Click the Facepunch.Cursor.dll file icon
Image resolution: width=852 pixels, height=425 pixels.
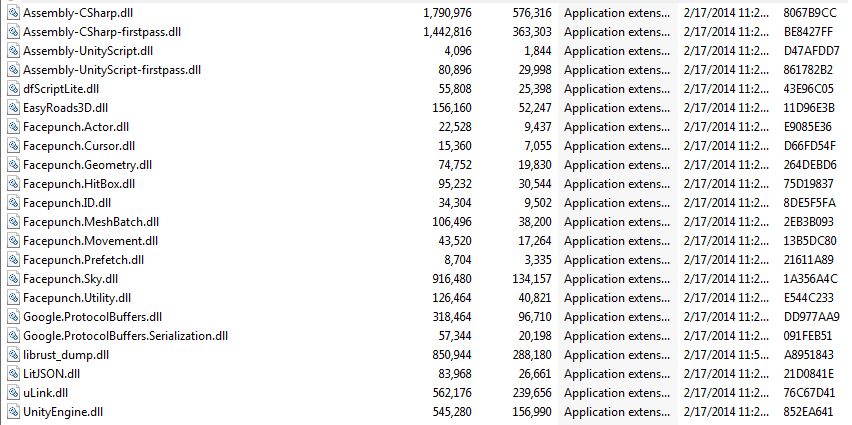[13, 146]
